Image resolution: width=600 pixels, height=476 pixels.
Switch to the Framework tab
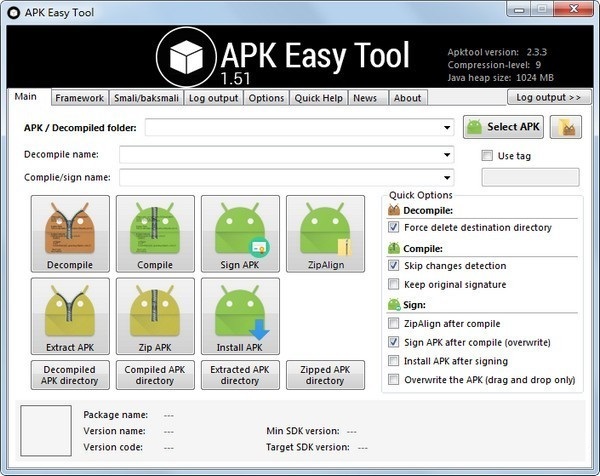pyautogui.click(x=79, y=98)
